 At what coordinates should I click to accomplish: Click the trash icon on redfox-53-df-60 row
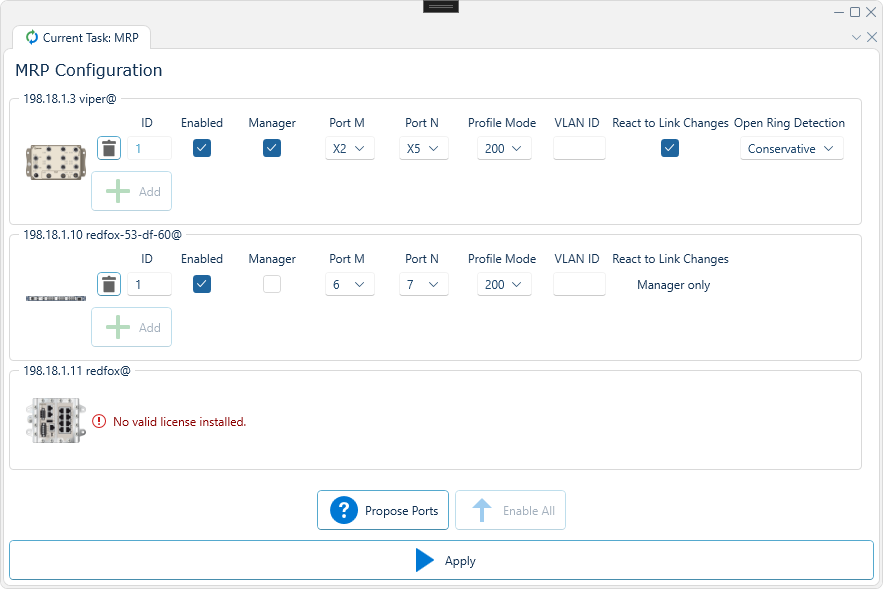[108, 284]
